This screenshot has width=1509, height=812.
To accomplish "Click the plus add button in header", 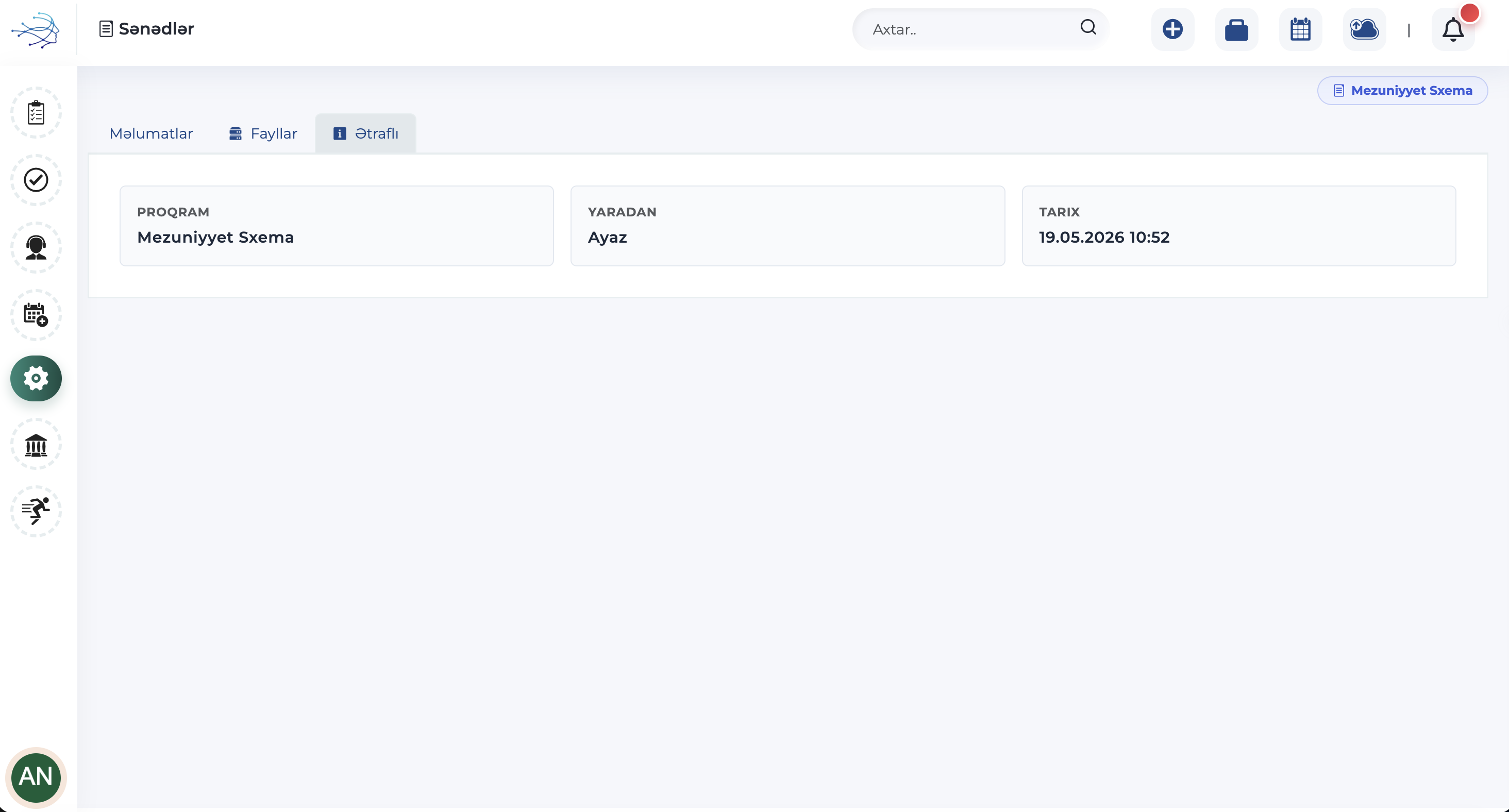I will pos(1172,29).
